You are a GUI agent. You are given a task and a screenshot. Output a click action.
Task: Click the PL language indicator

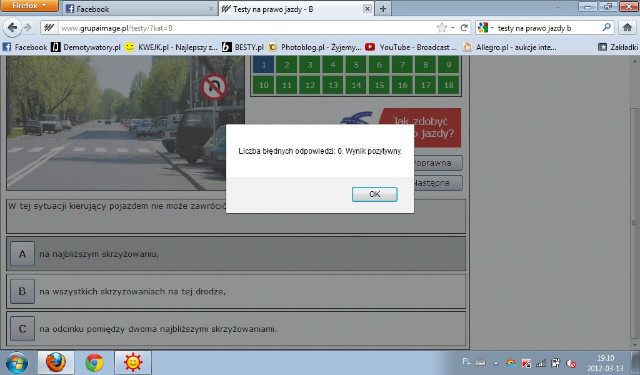(x=466, y=362)
